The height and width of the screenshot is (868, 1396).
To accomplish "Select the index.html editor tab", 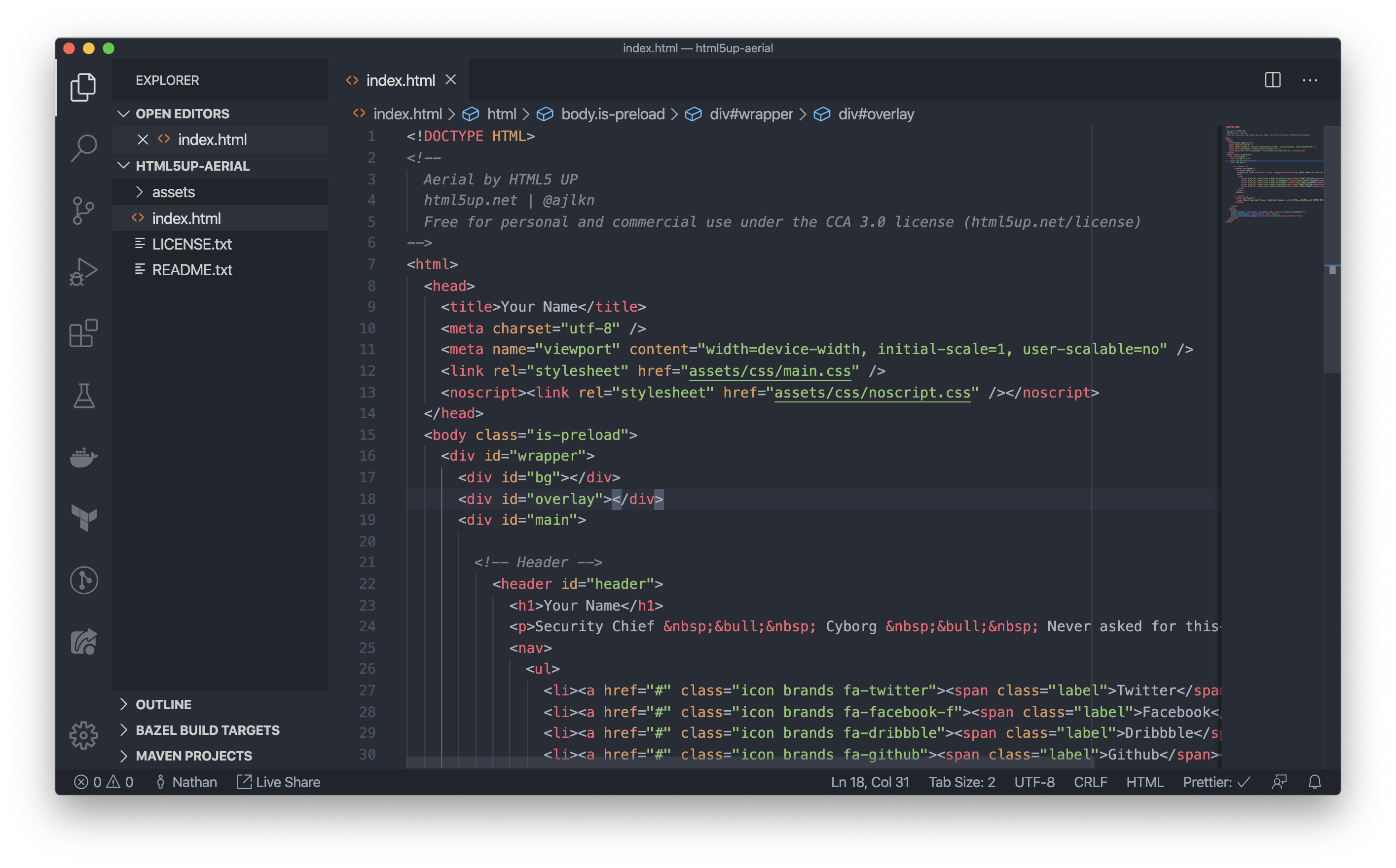I will pos(400,80).
